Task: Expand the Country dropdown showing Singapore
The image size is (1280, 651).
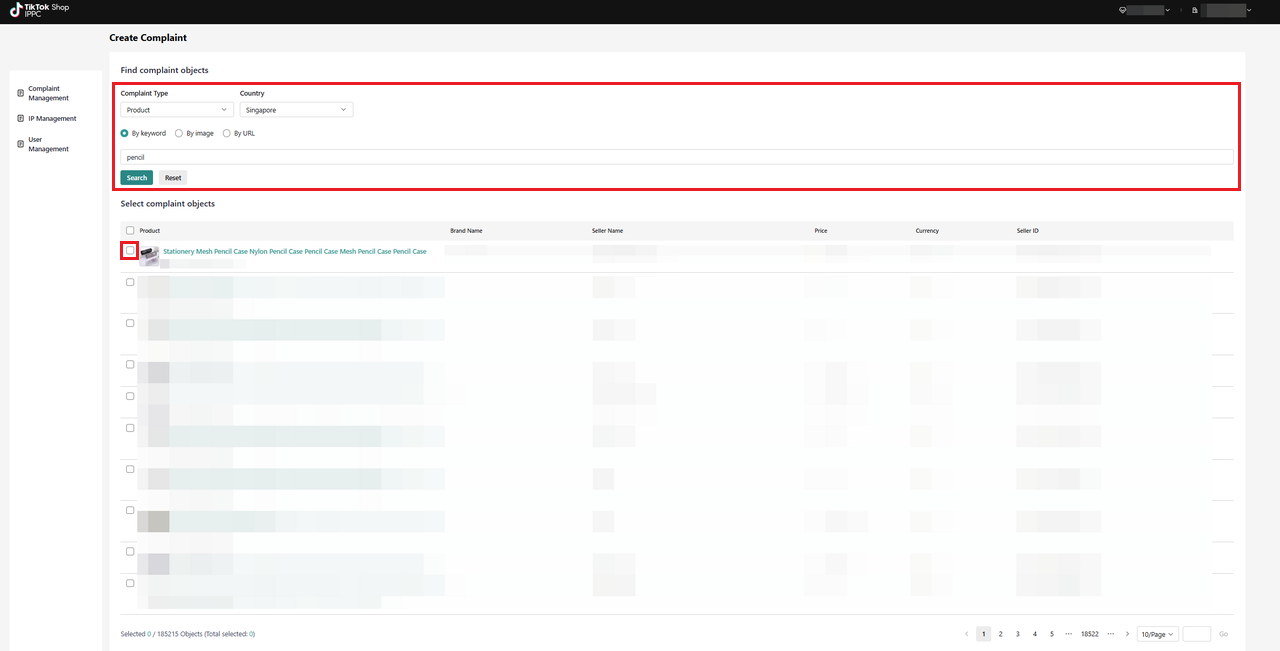Action: [x=296, y=110]
